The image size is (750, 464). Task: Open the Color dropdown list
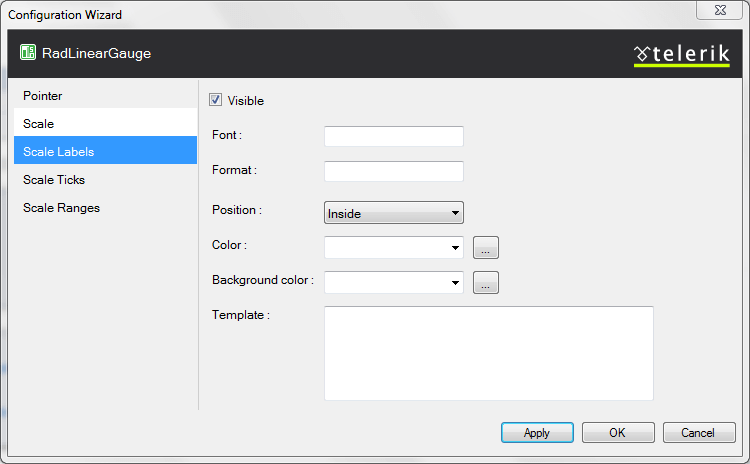[x=394, y=247]
